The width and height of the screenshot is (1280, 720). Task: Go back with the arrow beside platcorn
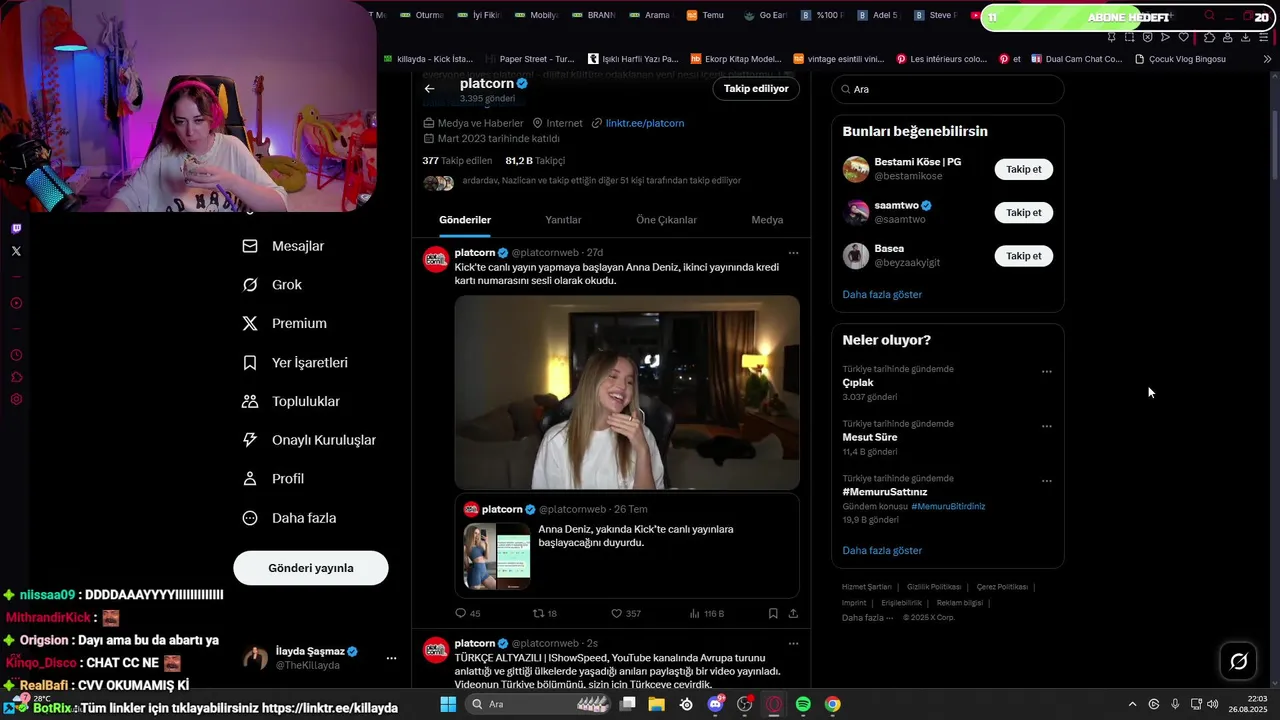tap(429, 89)
